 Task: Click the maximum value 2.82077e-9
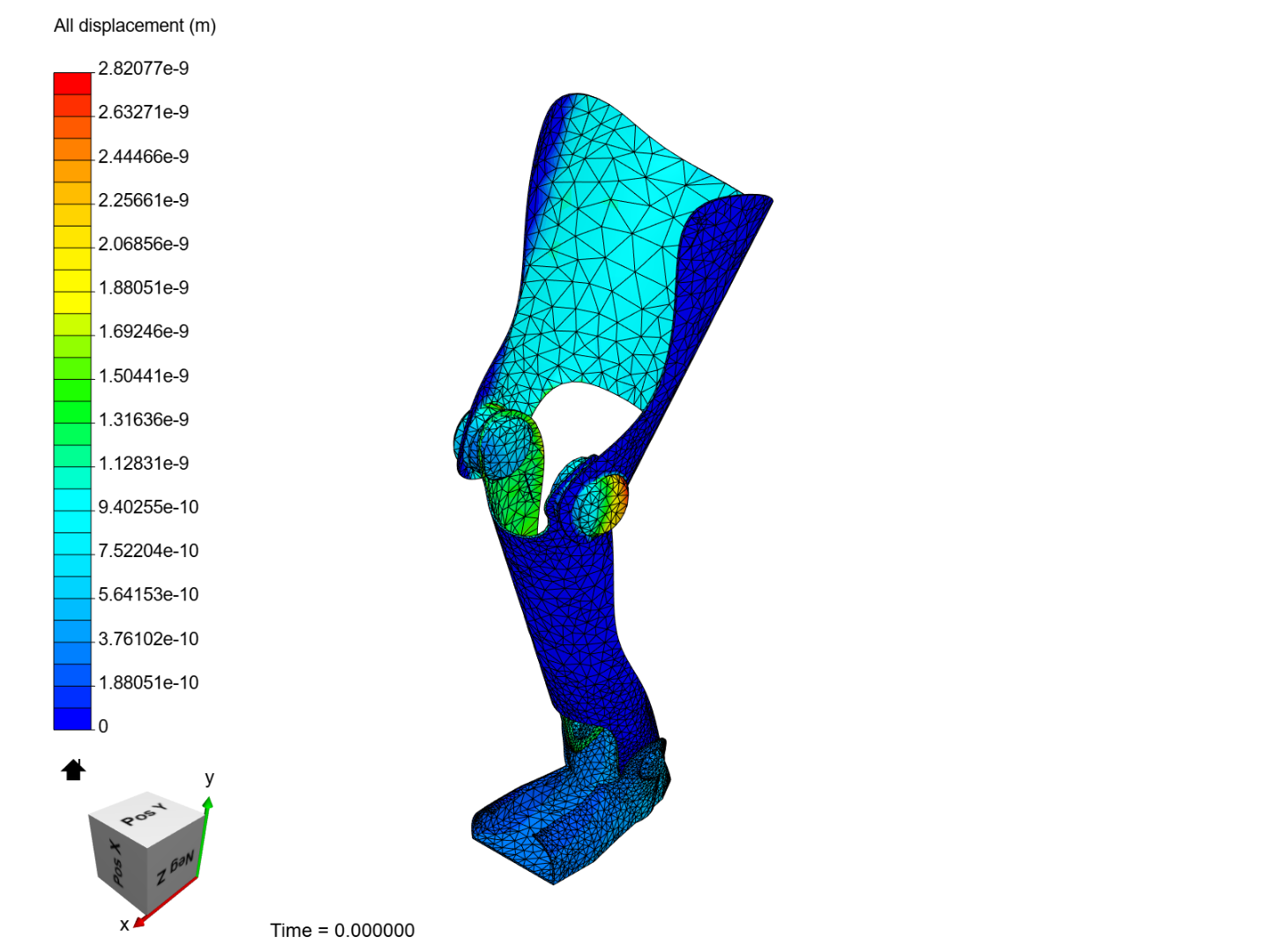click(144, 69)
